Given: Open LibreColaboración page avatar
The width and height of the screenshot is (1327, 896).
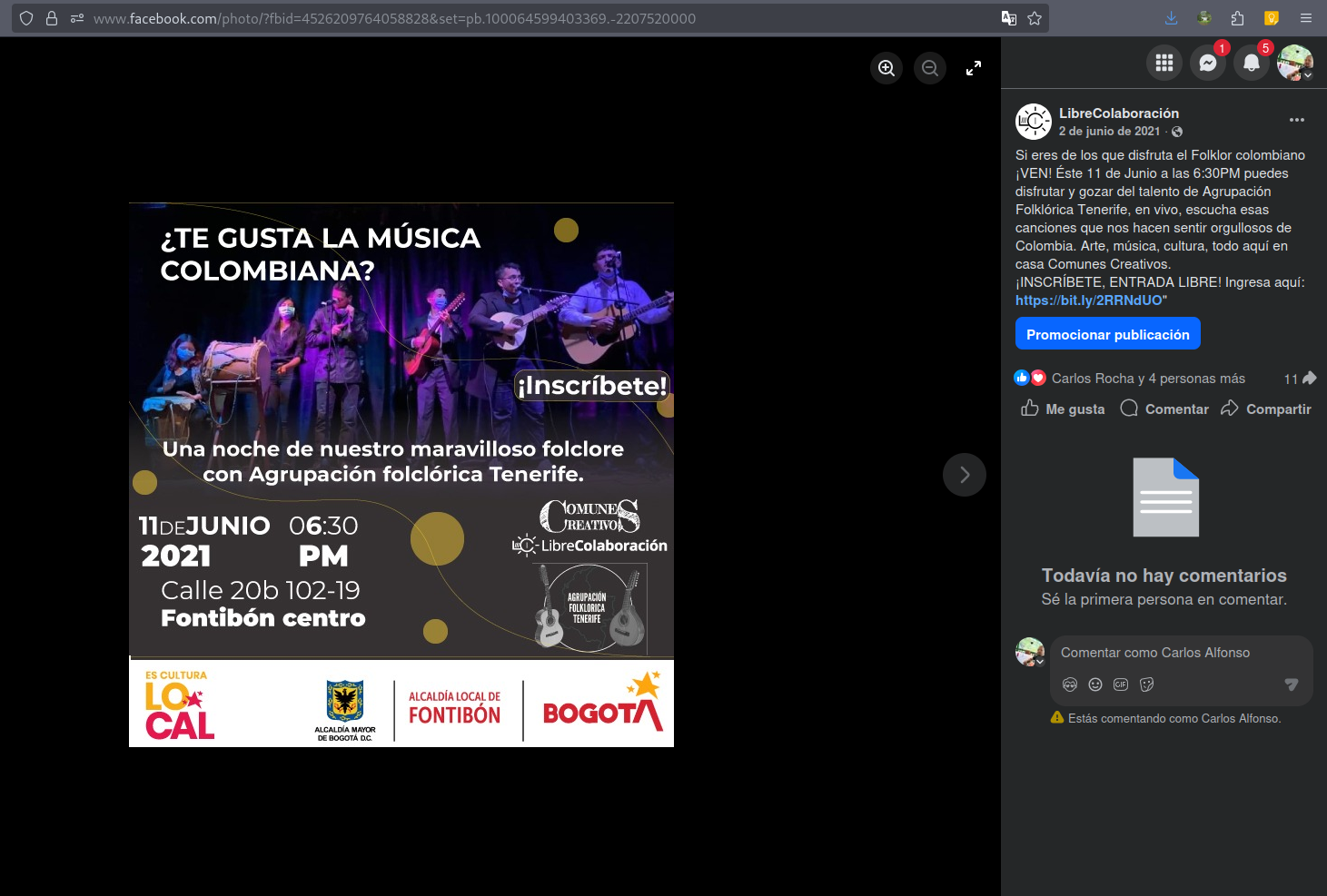Looking at the screenshot, I should [x=1034, y=122].
